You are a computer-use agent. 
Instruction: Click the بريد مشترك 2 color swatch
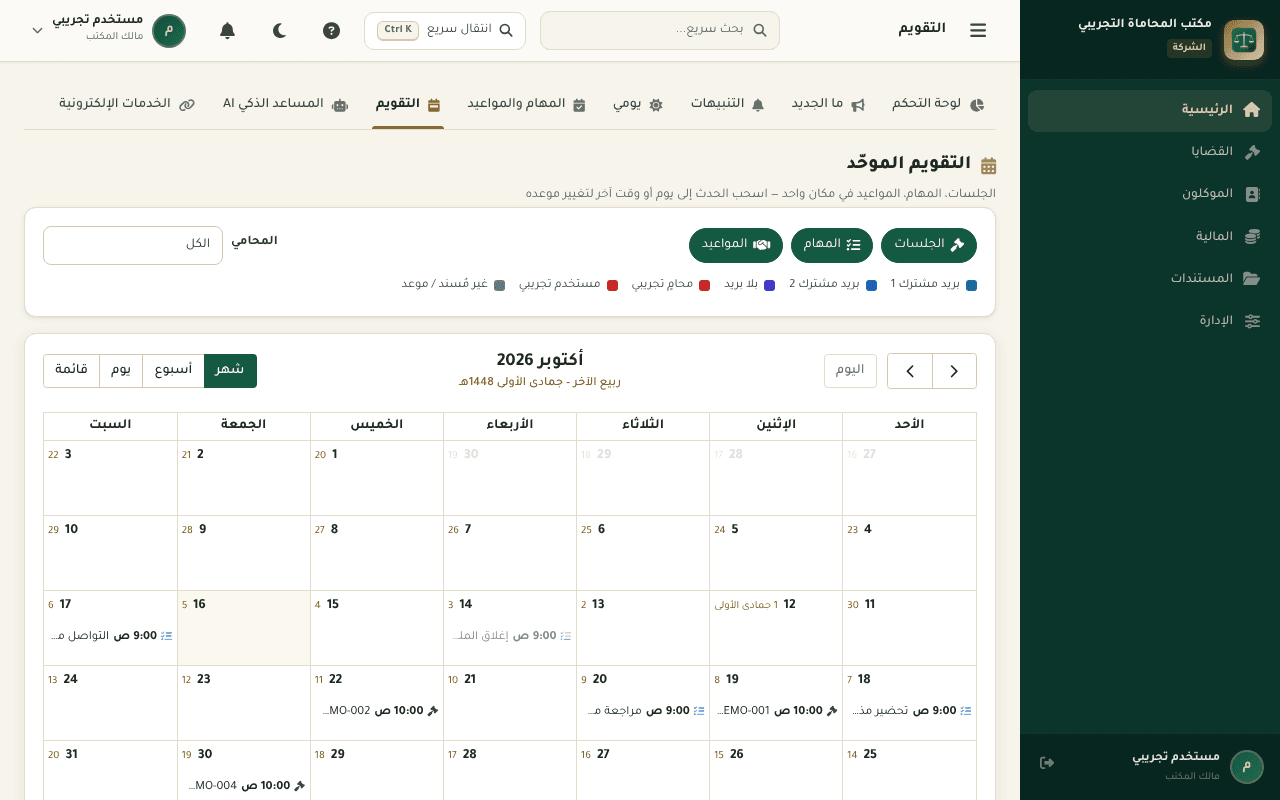tap(871, 285)
